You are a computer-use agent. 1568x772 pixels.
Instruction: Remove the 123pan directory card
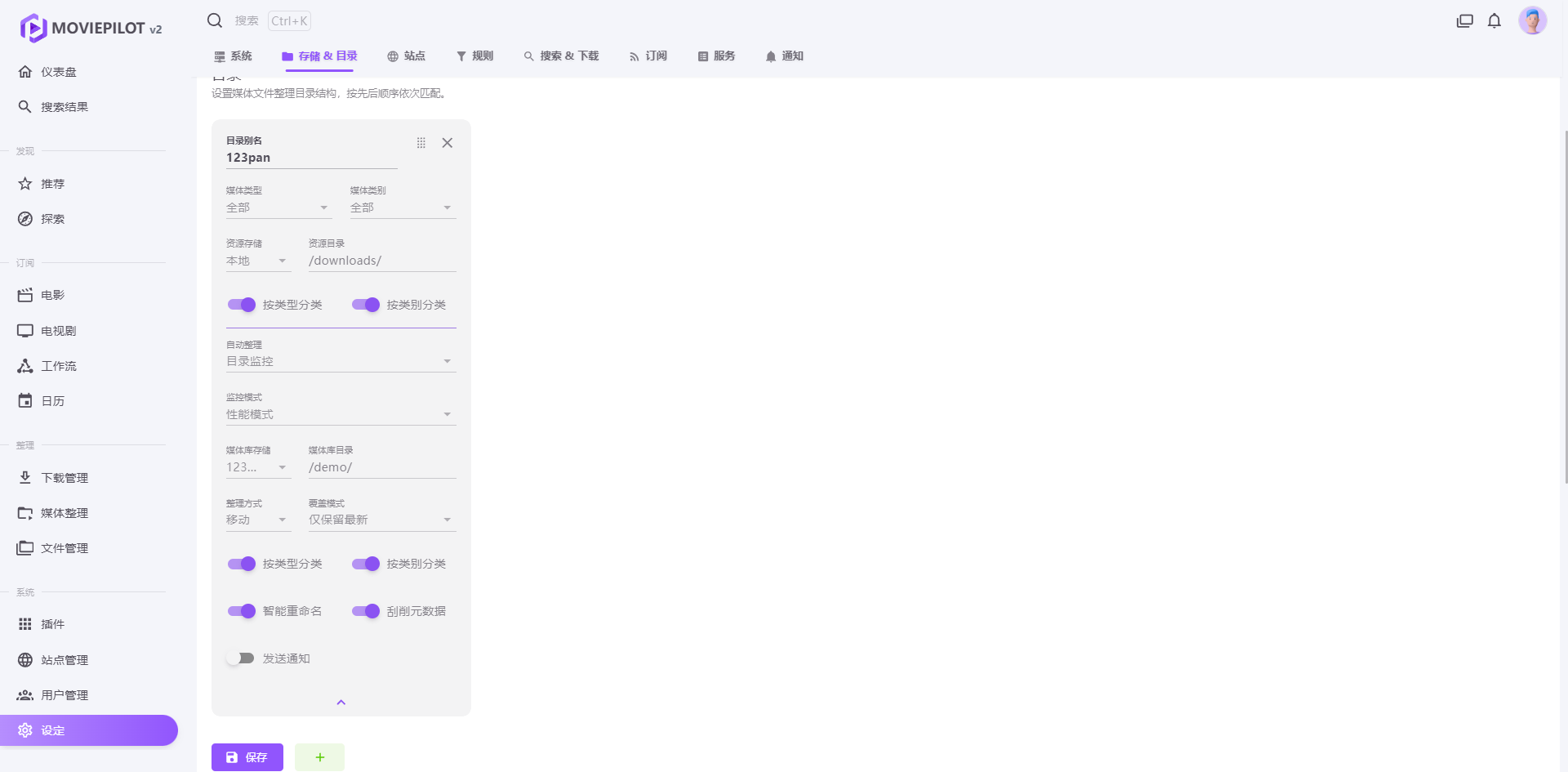pyautogui.click(x=447, y=143)
